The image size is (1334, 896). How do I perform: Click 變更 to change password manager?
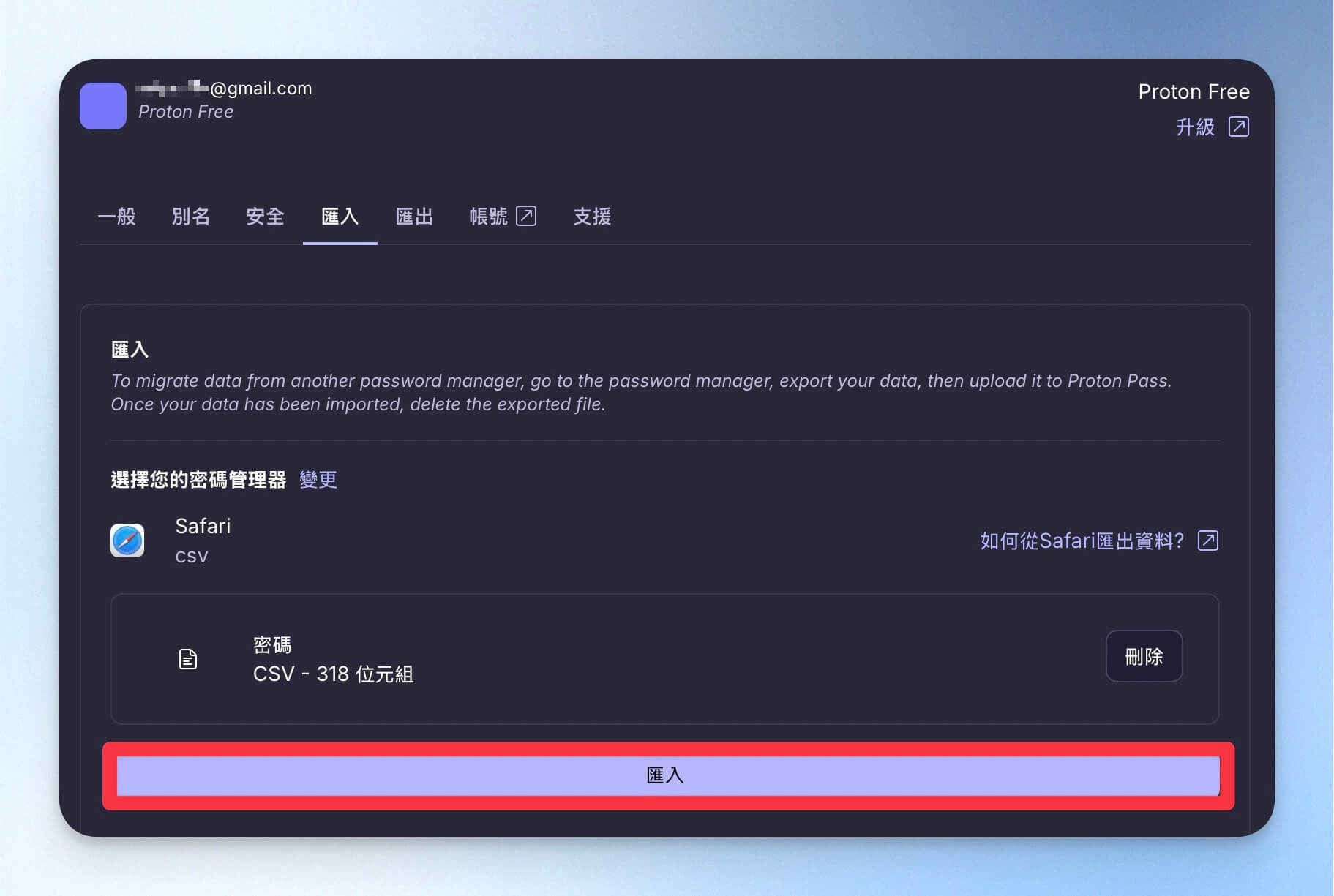(x=318, y=480)
